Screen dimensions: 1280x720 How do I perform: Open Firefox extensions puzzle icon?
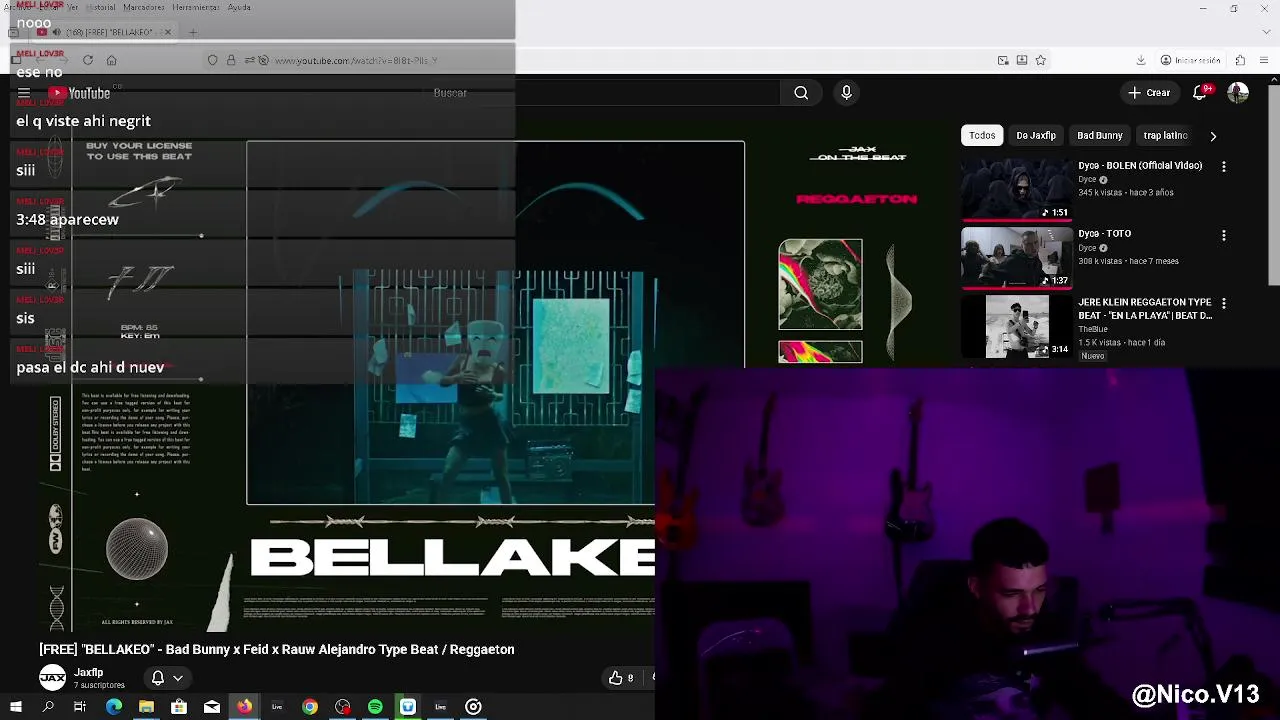(x=1240, y=60)
